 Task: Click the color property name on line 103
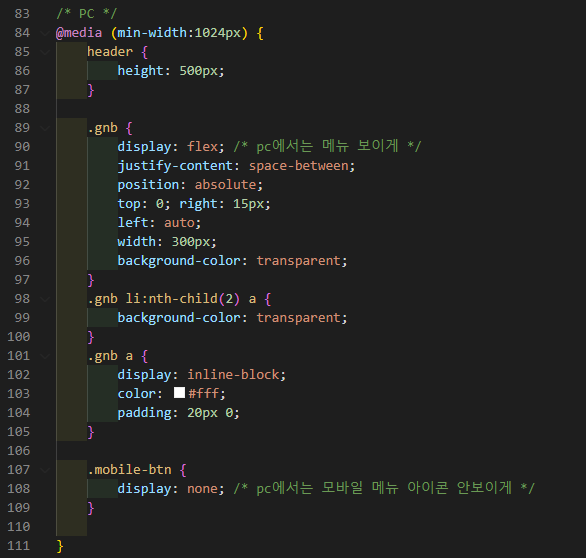point(136,394)
